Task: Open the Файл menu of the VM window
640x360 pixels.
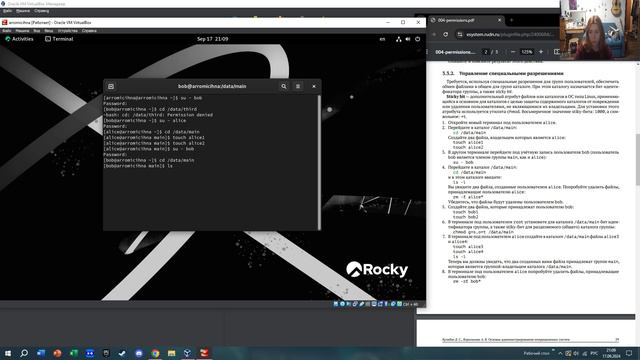Action: point(7,31)
